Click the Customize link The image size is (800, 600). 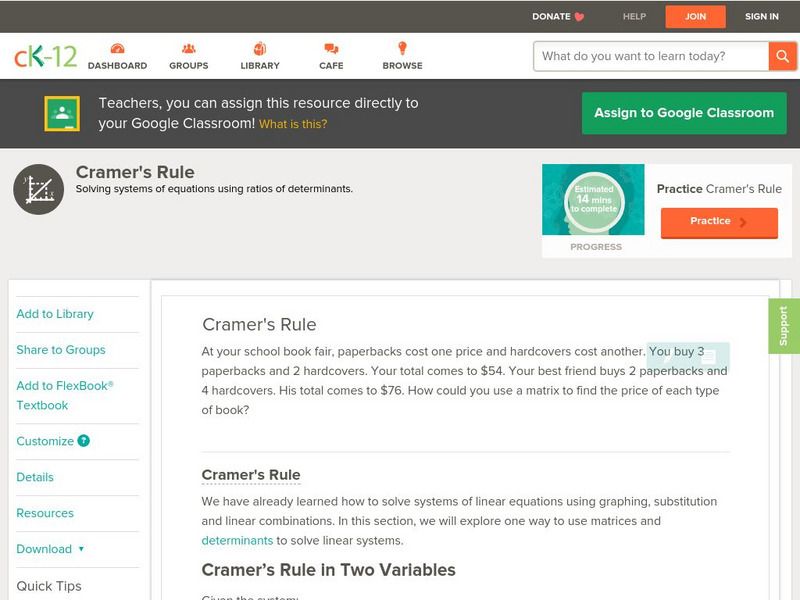pos(45,441)
